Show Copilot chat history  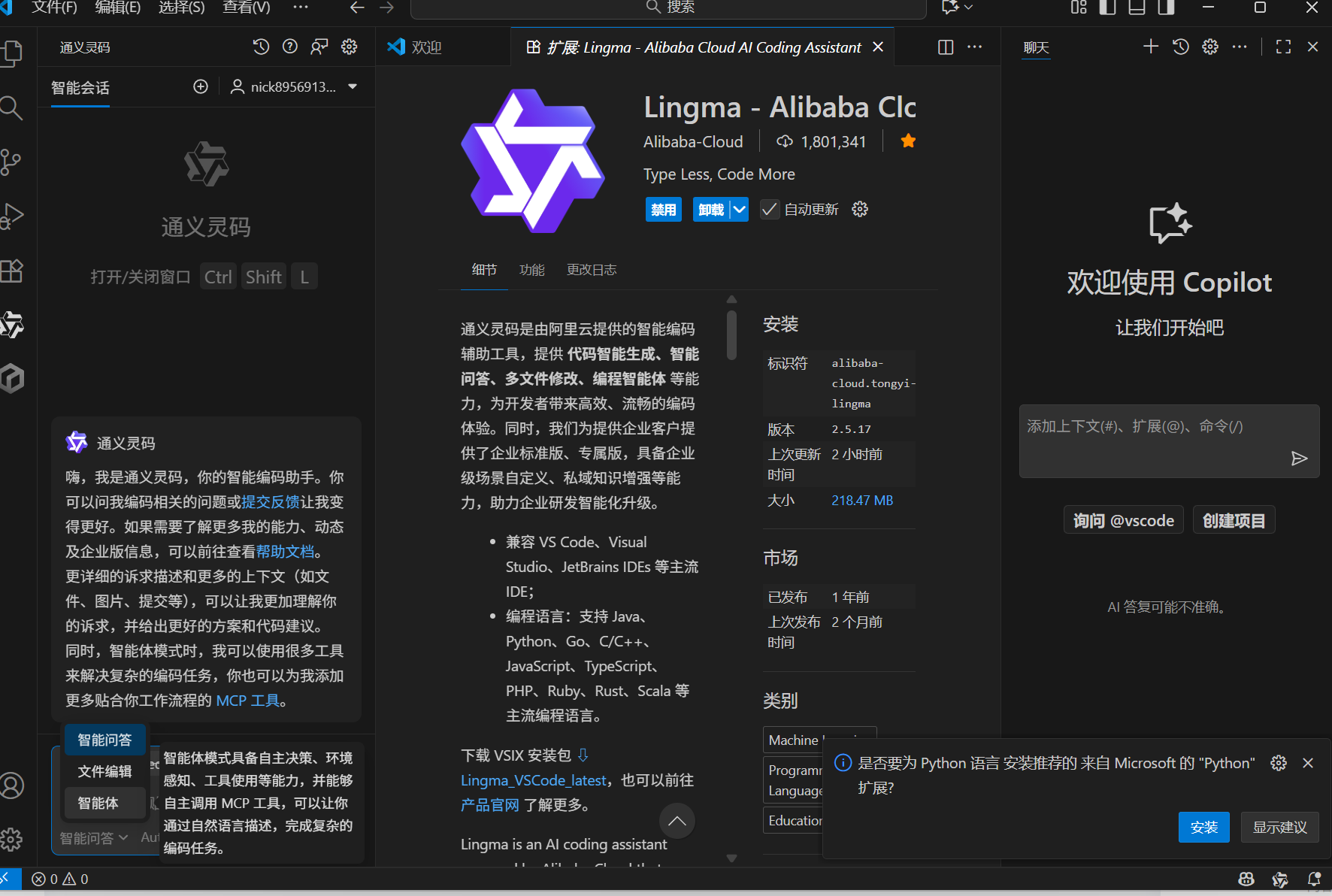click(x=1181, y=47)
